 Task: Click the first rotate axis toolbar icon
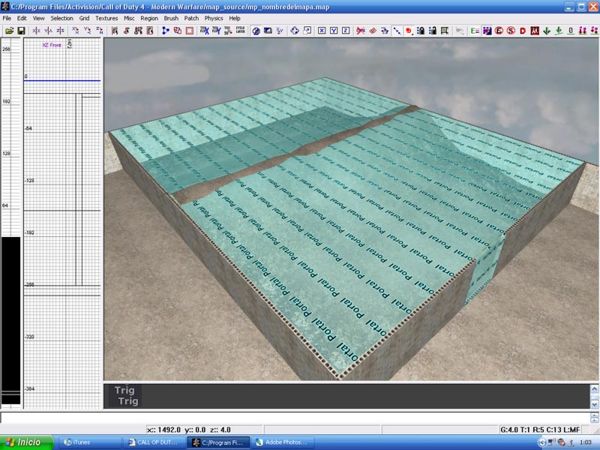(x=75, y=31)
